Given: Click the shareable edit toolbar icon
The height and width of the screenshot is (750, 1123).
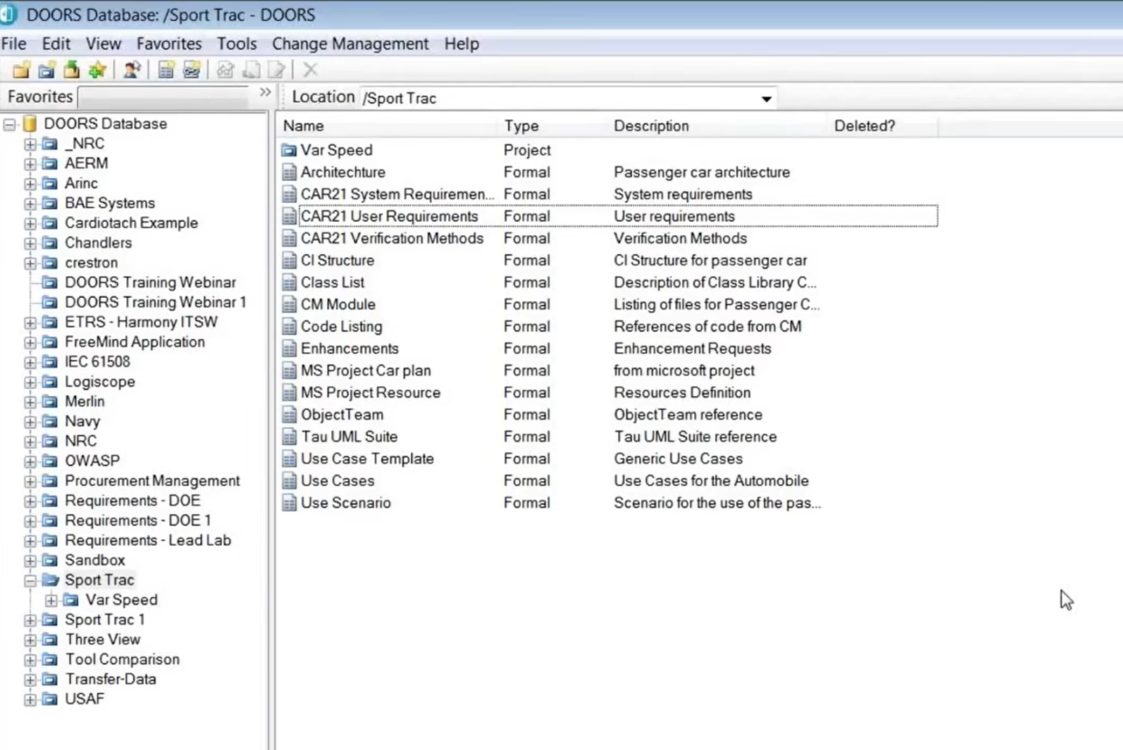Looking at the screenshot, I should [251, 69].
